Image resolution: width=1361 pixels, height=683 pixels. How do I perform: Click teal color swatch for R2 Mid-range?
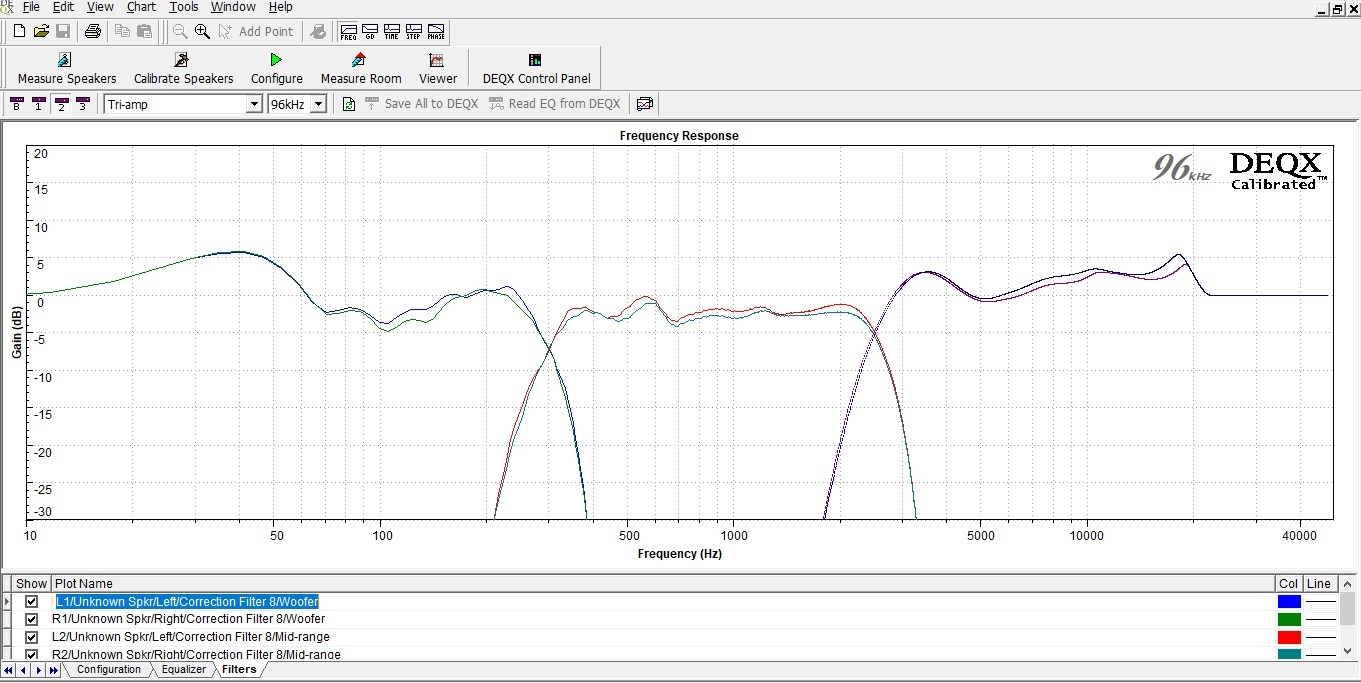1289,654
